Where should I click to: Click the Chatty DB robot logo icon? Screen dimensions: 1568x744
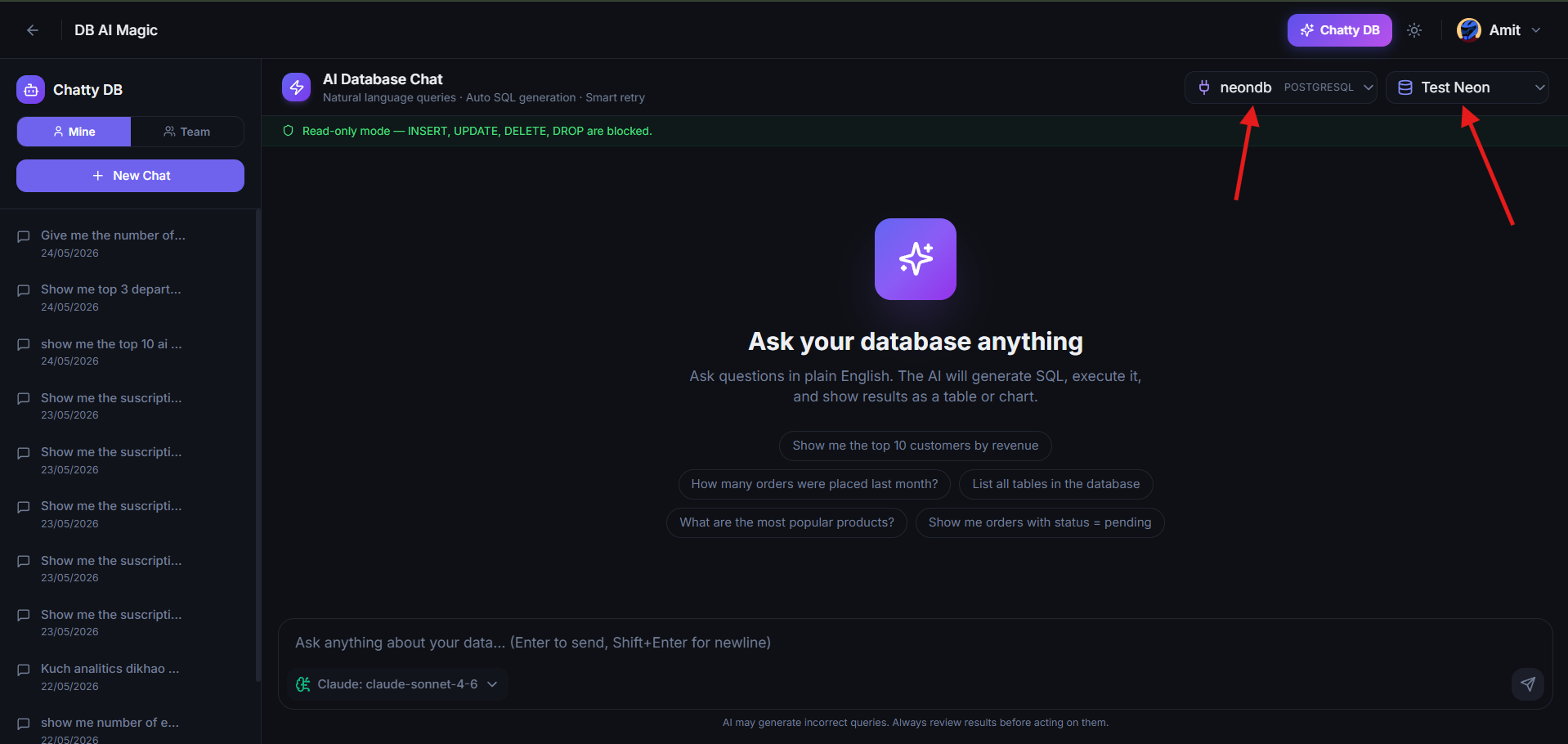[x=31, y=90]
